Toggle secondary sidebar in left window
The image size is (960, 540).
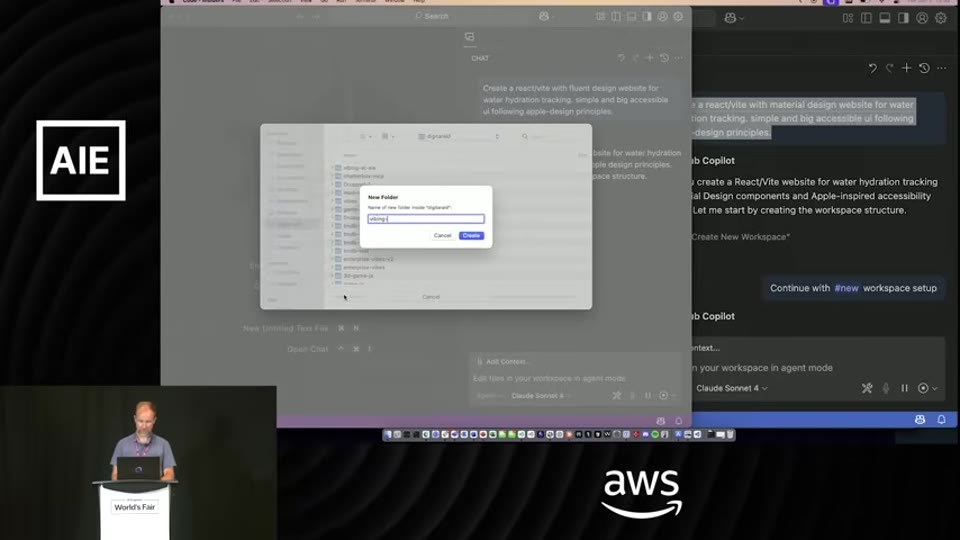point(647,17)
